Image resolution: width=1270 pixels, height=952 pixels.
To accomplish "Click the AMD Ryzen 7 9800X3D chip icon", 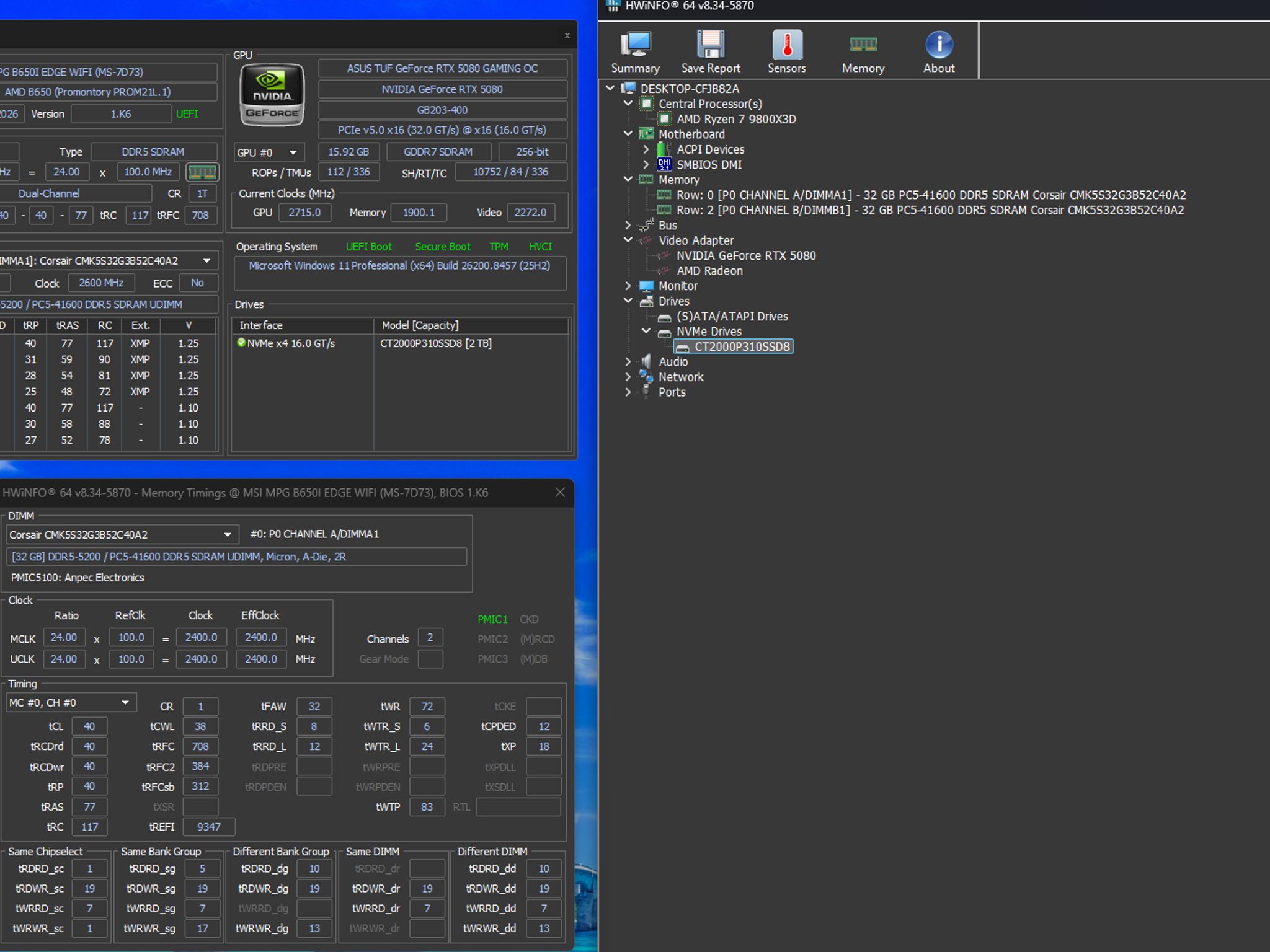I will (665, 119).
